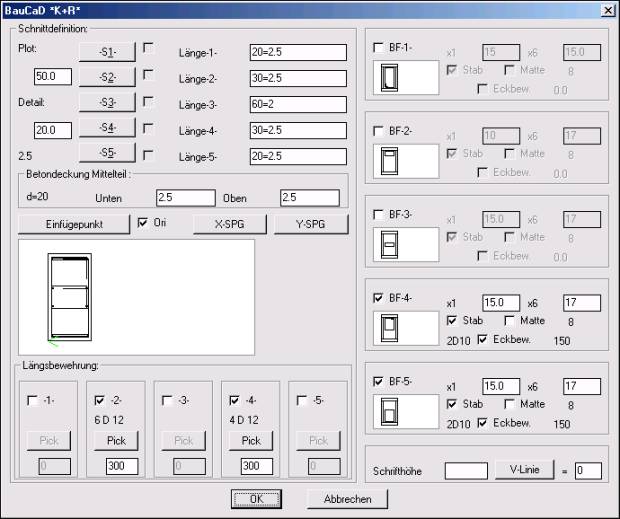
Task: Uncheck Längsbewehrung position -4- checkbox
Action: 234,400
